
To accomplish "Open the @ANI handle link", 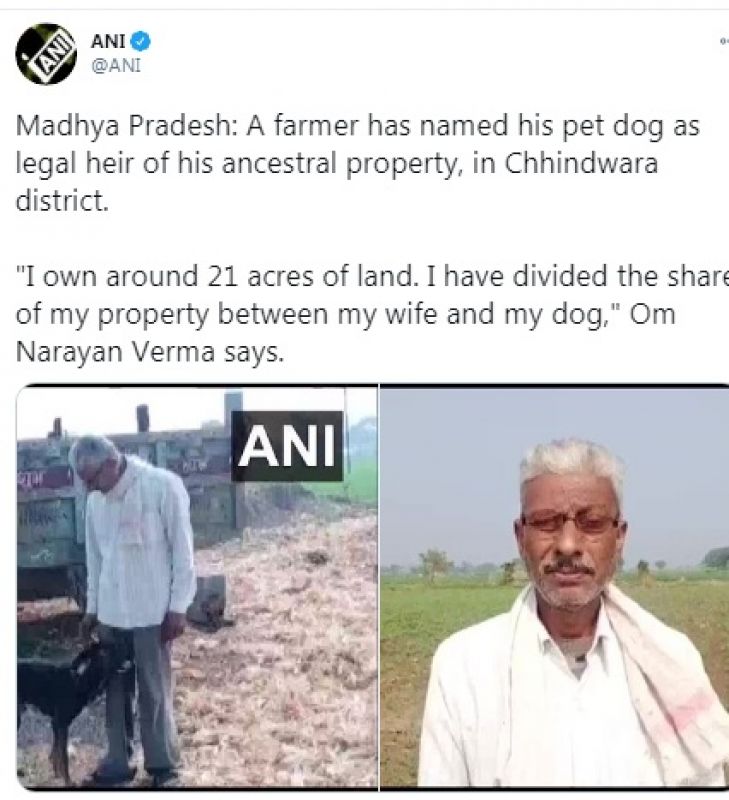I will (116, 66).
